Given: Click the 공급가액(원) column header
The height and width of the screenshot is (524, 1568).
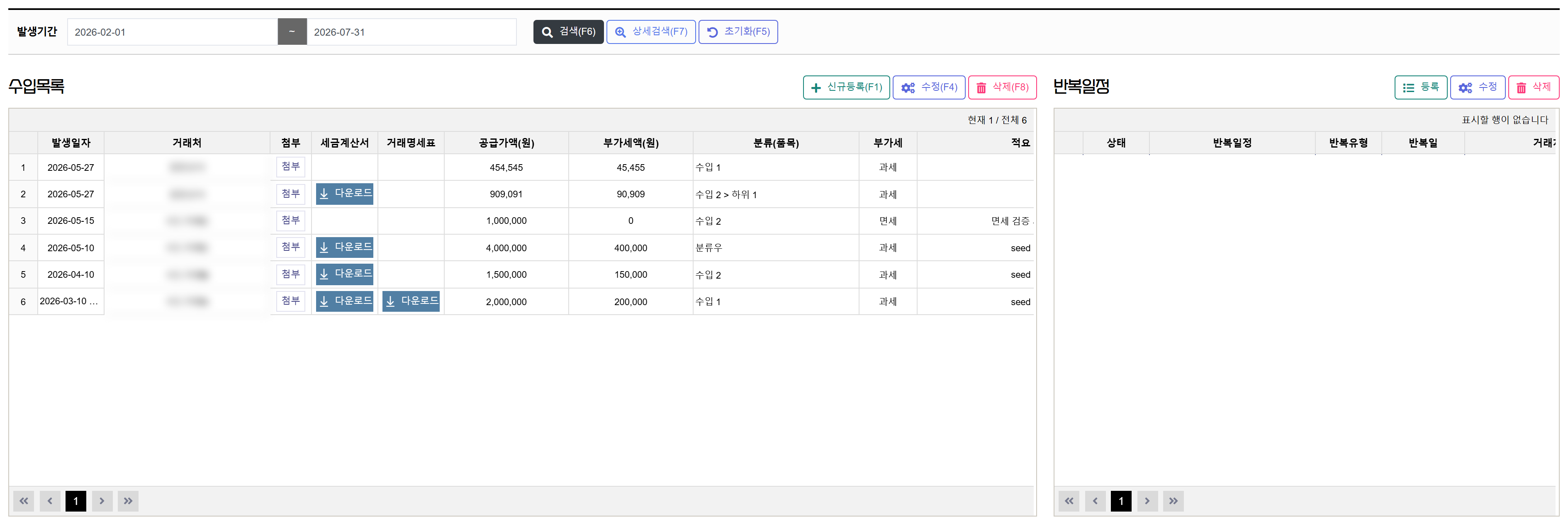Looking at the screenshot, I should [x=506, y=143].
